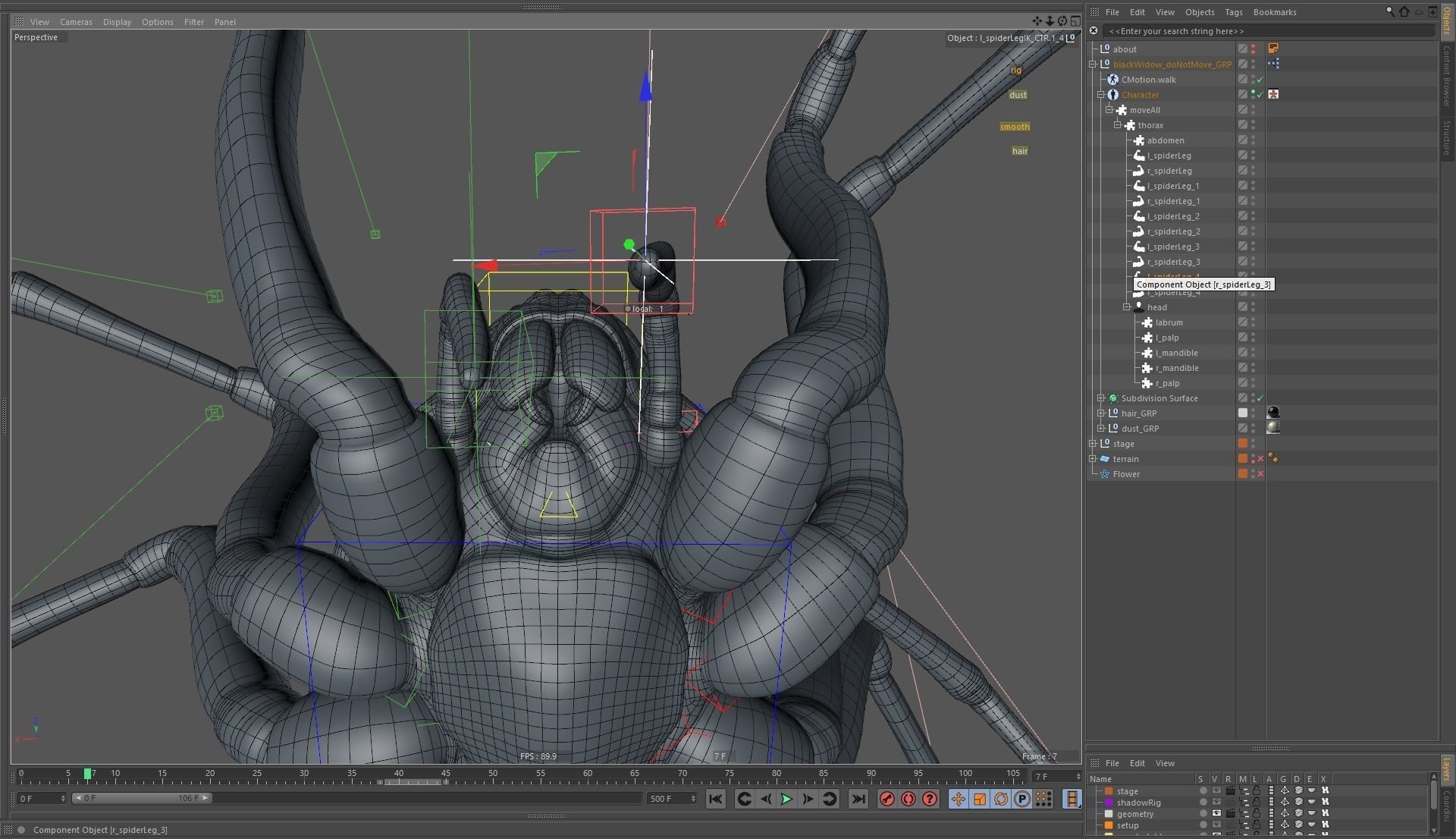Image resolution: width=1456 pixels, height=839 pixels.
Task: Toggle enable checkmark for CMotion.walk
Action: (1260, 80)
